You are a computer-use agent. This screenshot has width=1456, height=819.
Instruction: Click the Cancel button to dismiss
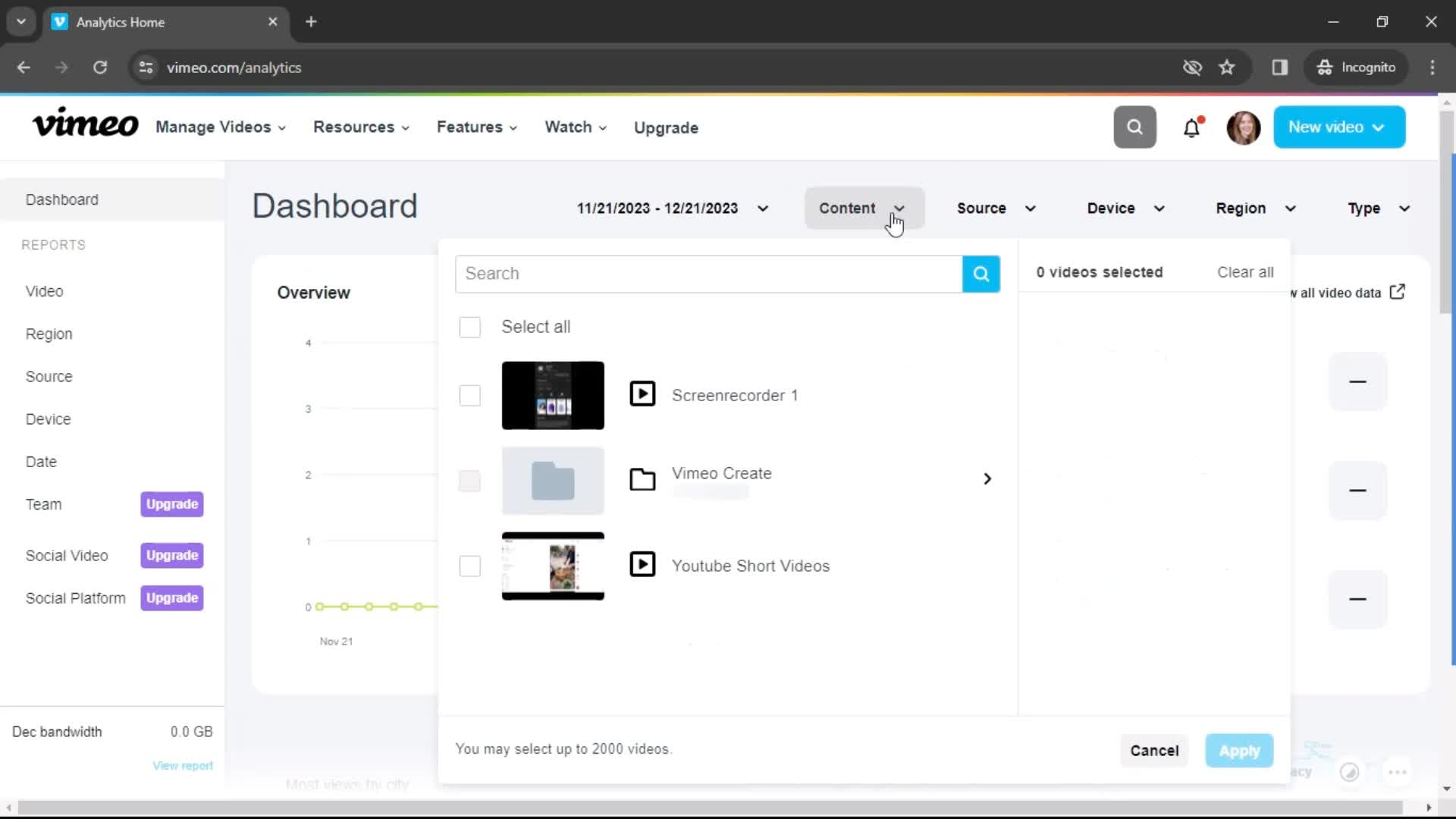click(1154, 750)
